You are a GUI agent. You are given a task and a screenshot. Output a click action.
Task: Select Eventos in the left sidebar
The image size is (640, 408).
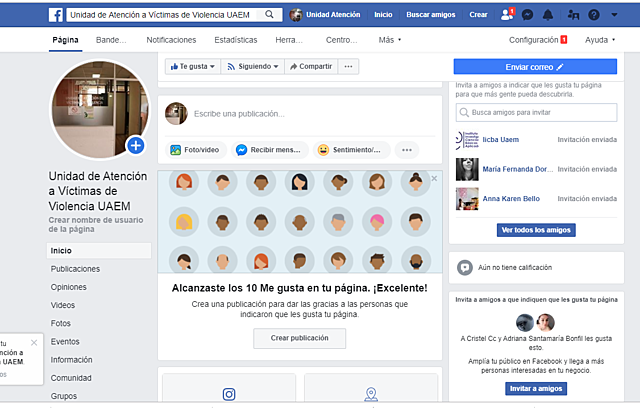(65, 341)
